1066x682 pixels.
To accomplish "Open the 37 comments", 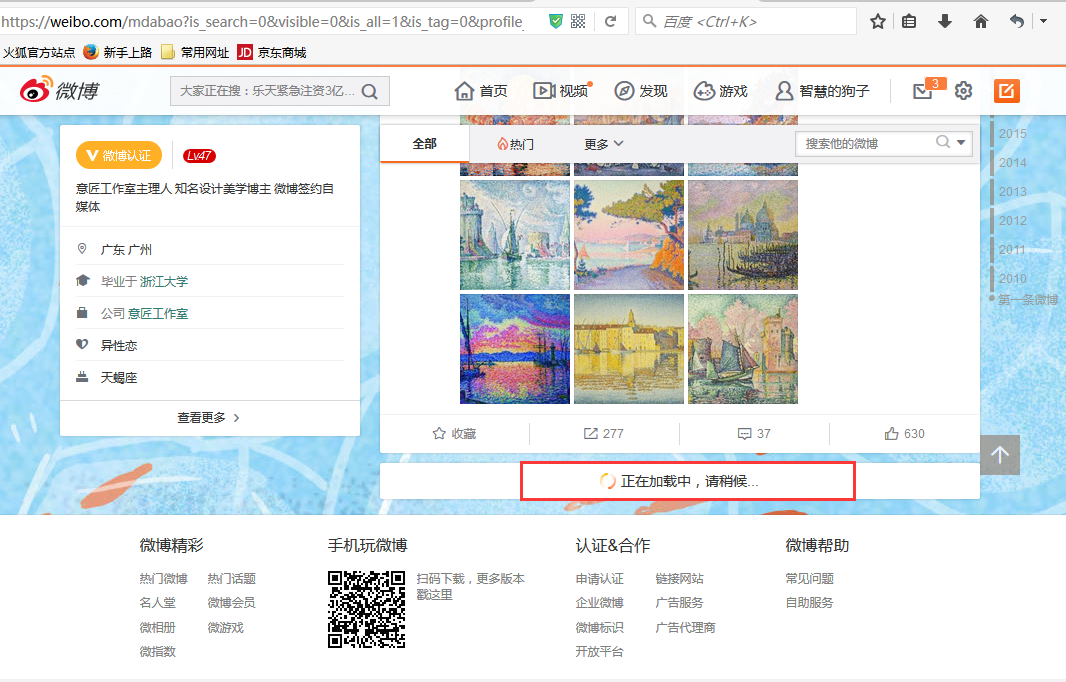I will (x=754, y=433).
